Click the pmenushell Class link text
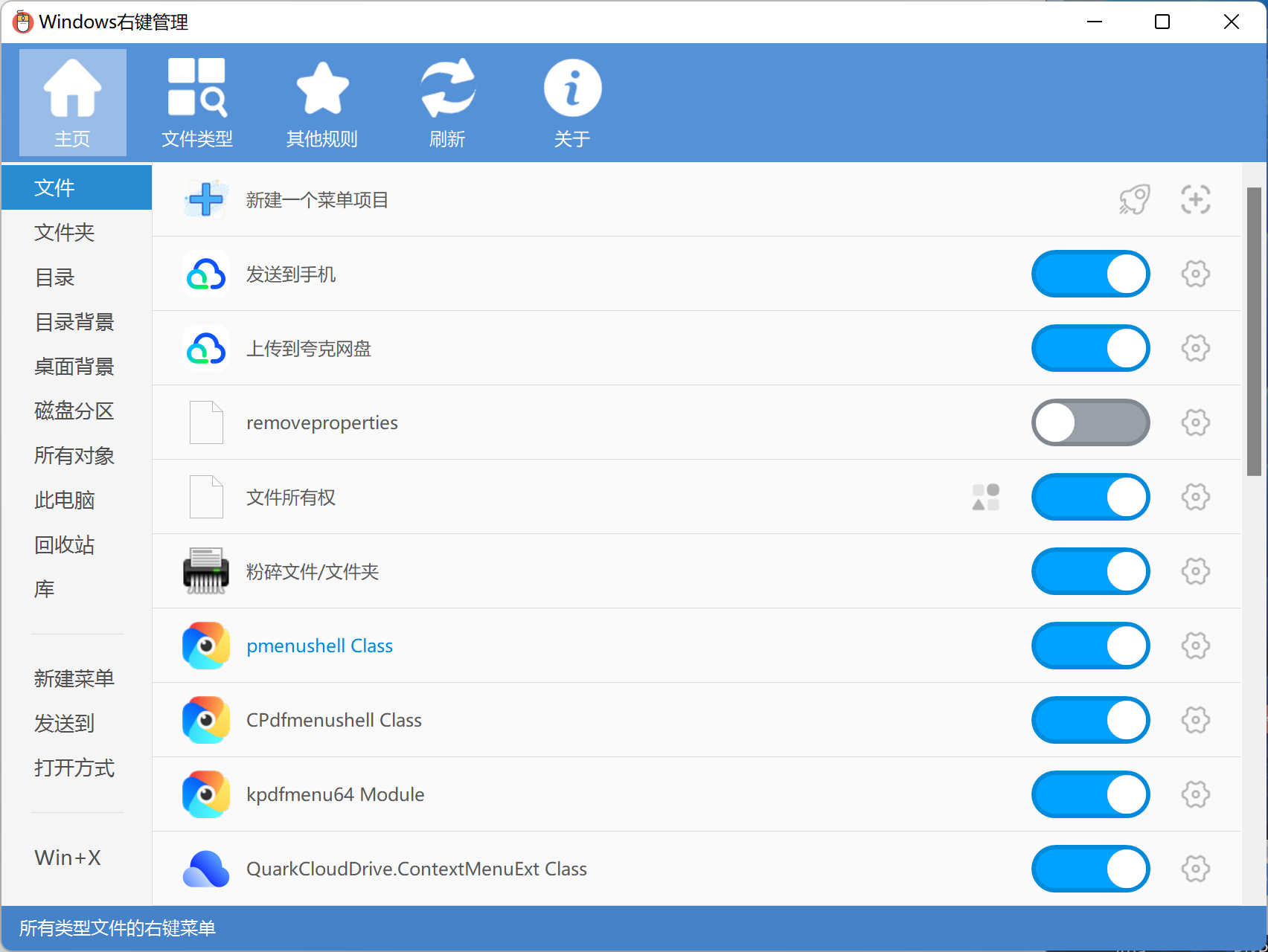 click(320, 646)
